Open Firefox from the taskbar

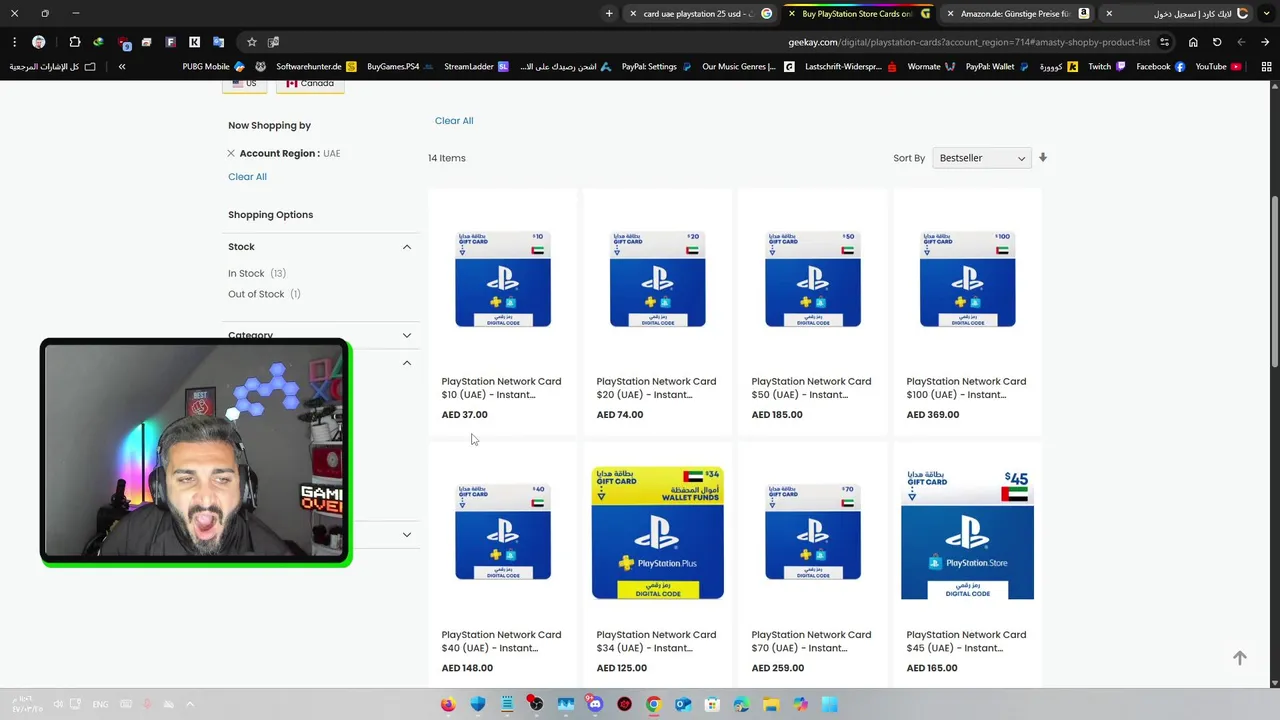448,704
